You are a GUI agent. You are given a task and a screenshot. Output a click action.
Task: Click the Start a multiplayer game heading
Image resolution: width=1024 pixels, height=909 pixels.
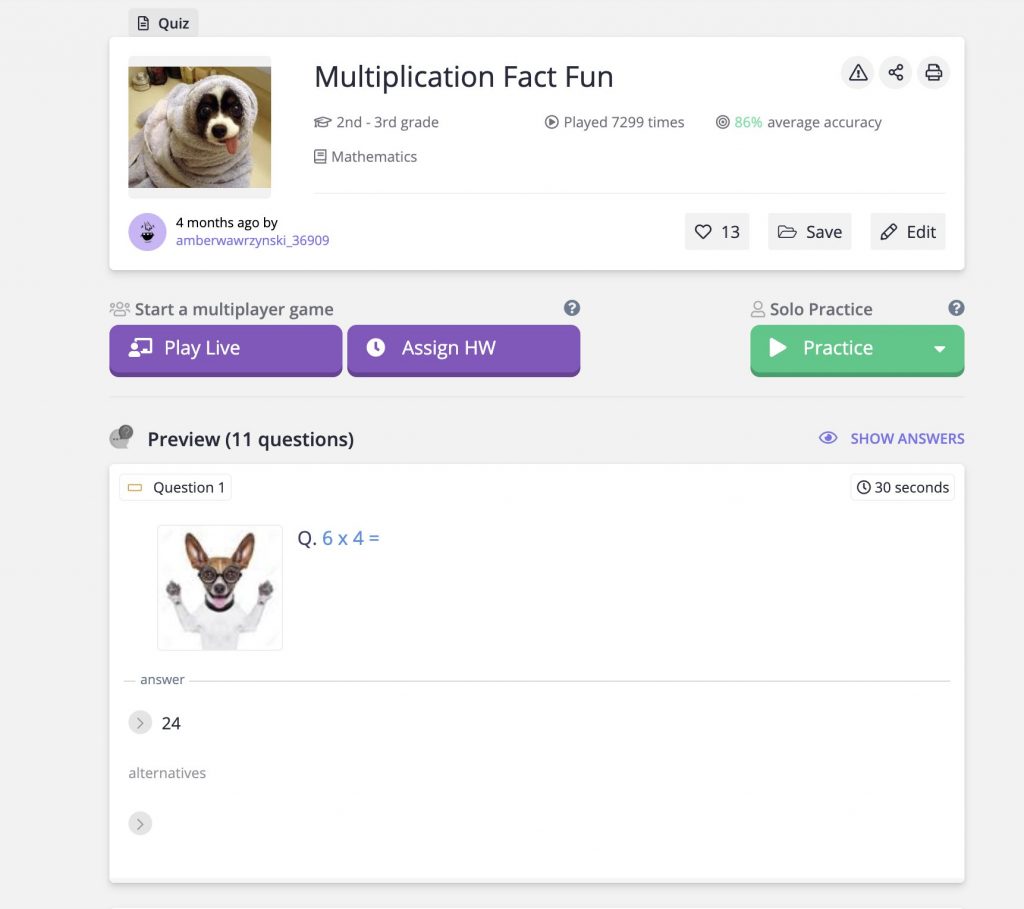234,309
